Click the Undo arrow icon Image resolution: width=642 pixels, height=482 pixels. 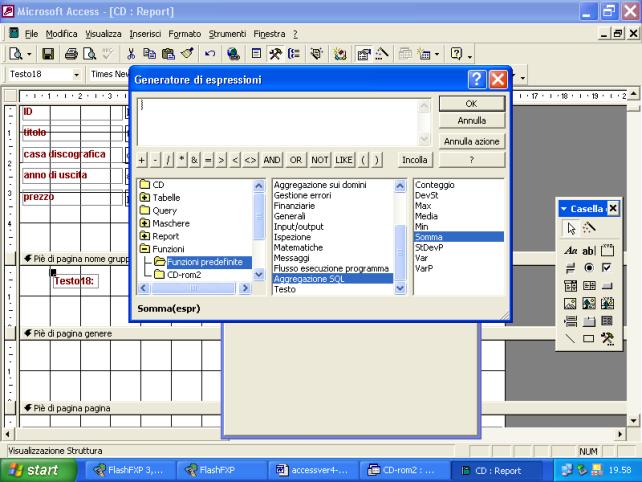point(210,54)
